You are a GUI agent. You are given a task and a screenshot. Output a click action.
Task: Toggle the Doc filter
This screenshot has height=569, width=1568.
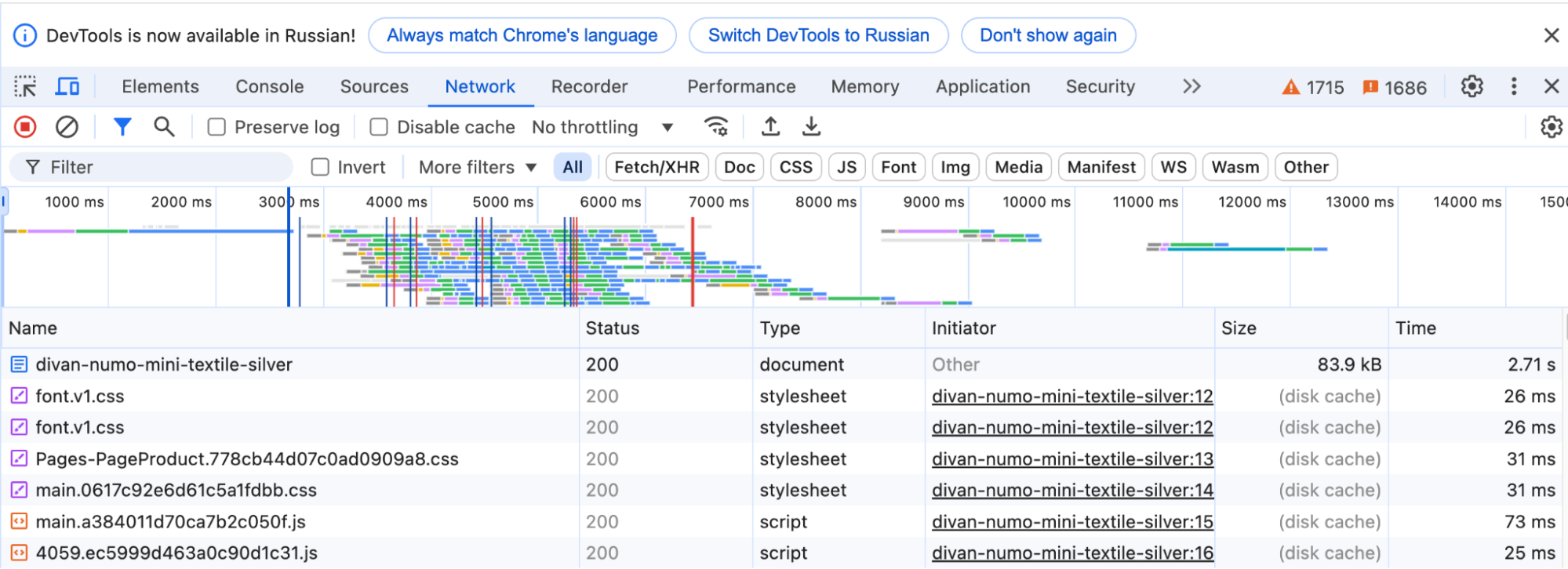(x=739, y=167)
